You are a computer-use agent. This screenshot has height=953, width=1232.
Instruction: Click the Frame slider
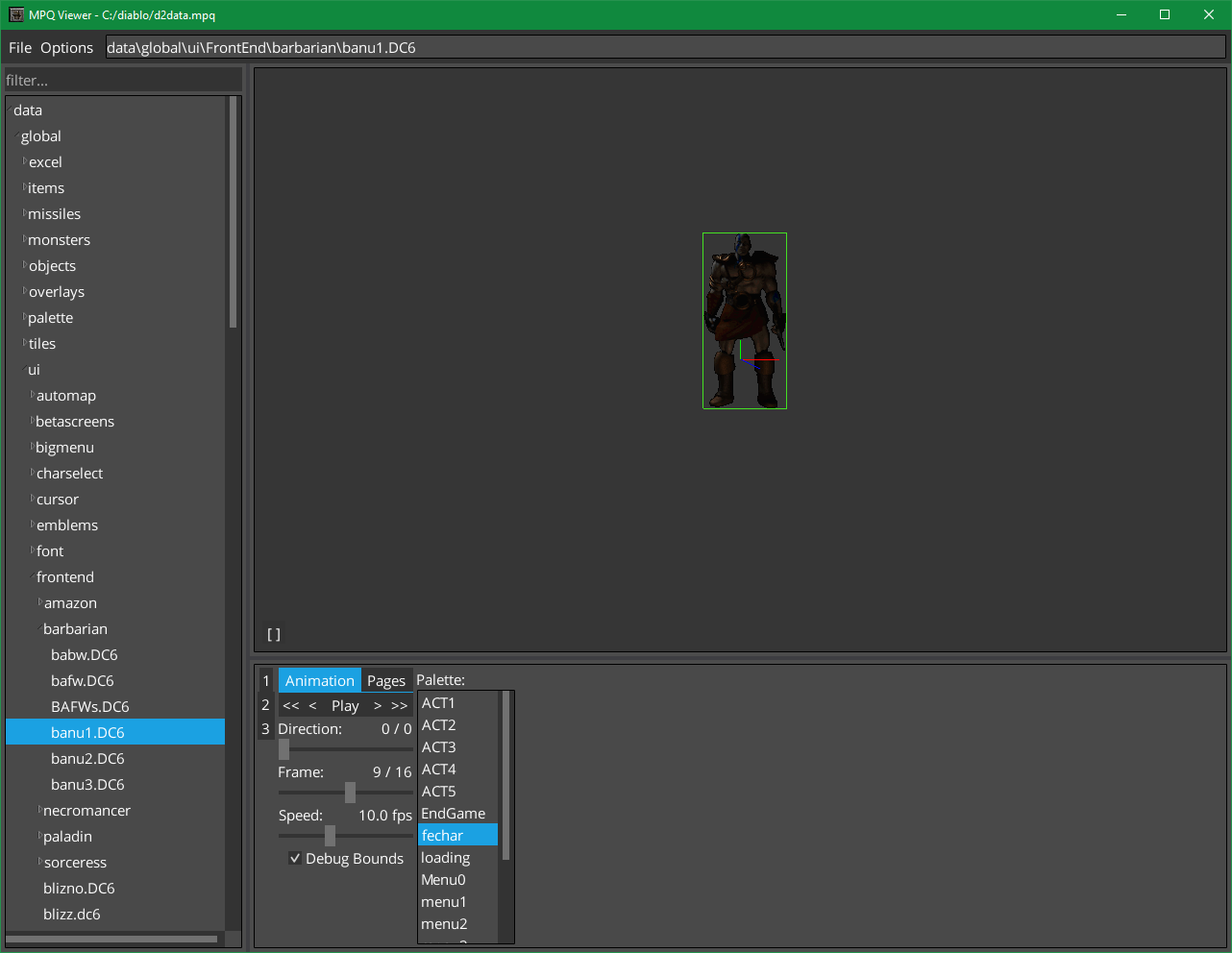tap(346, 793)
